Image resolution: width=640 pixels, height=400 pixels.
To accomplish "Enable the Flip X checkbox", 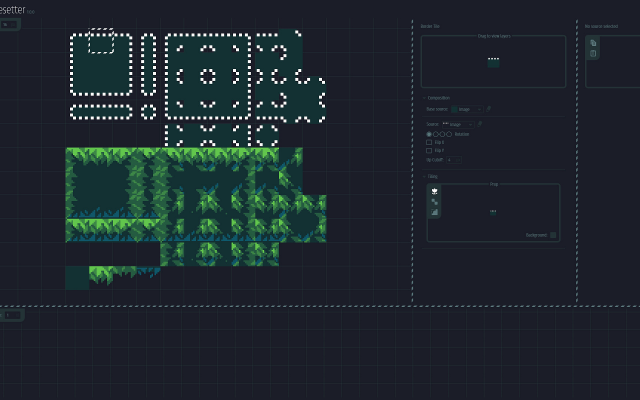I will tap(429, 142).
